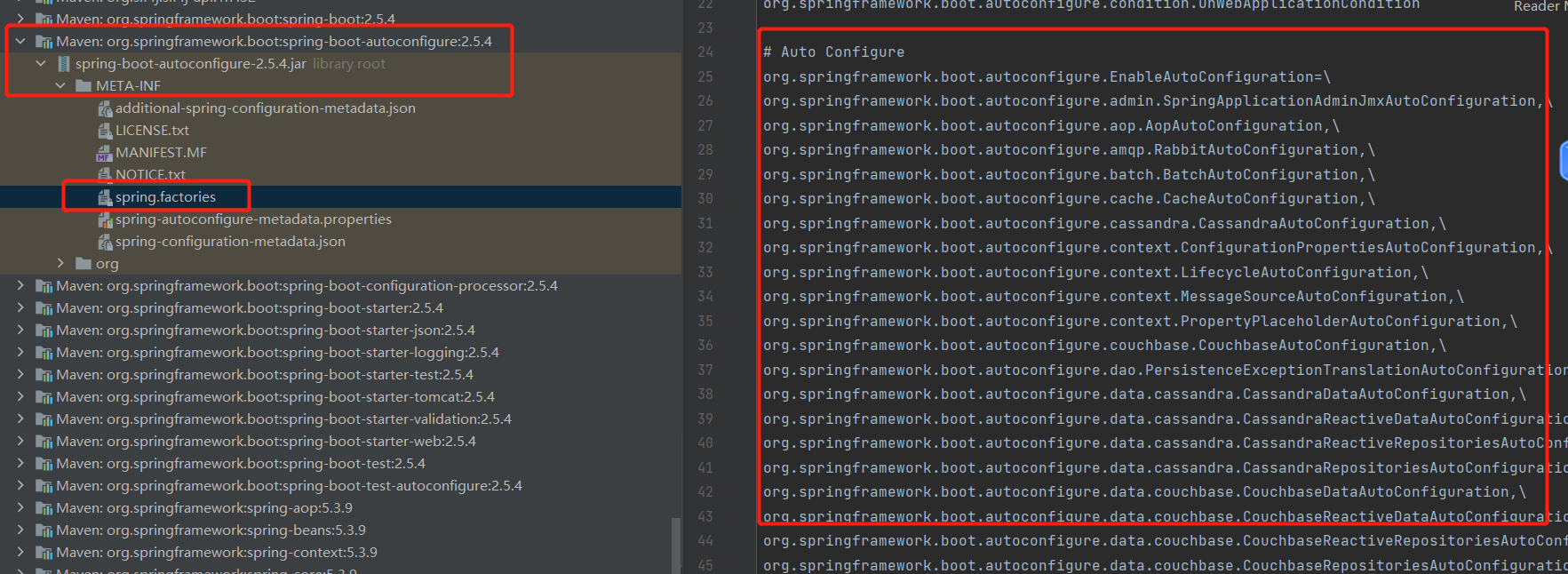Select spring-configuration-metadata.json file
This screenshot has width=1568, height=574.
[230, 241]
